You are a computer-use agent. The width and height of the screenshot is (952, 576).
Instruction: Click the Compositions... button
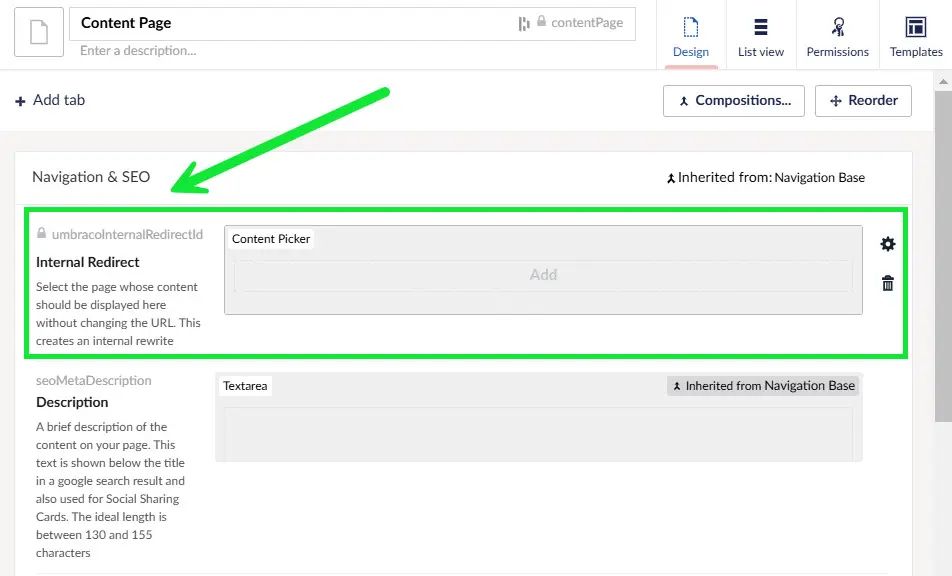733,100
